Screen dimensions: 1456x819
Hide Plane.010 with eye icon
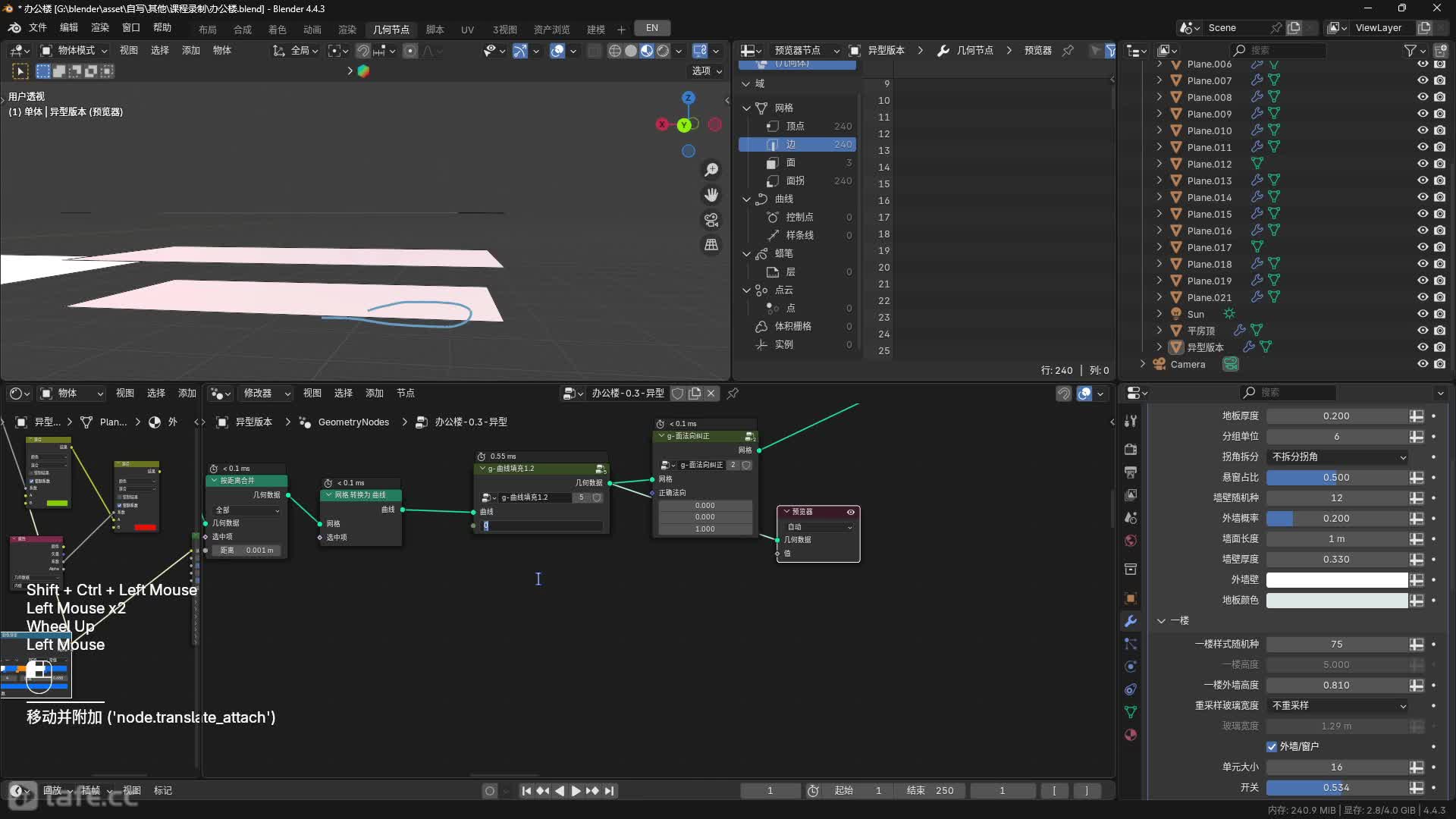click(x=1423, y=130)
